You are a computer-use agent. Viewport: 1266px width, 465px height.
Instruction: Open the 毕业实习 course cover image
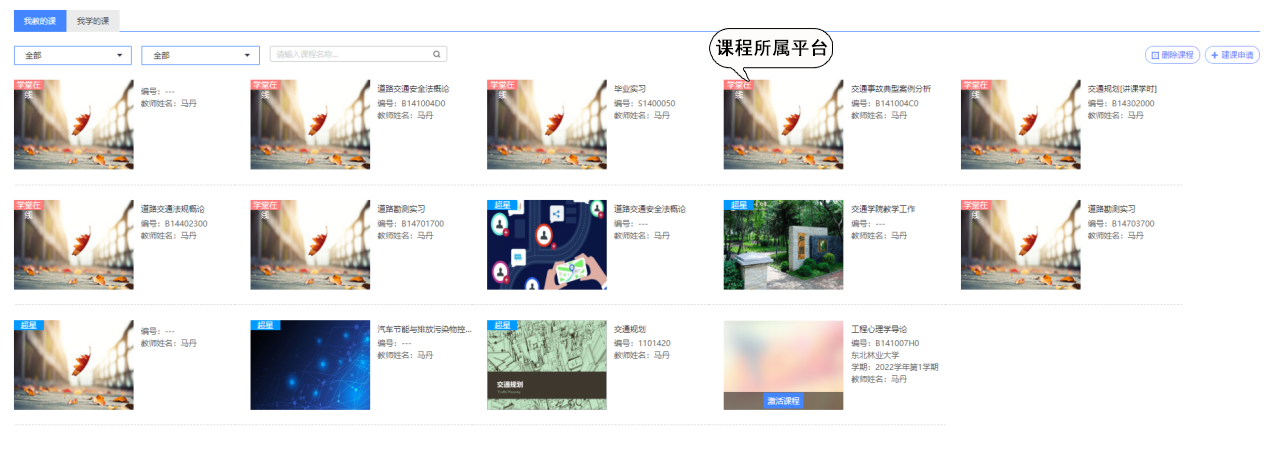click(x=546, y=125)
